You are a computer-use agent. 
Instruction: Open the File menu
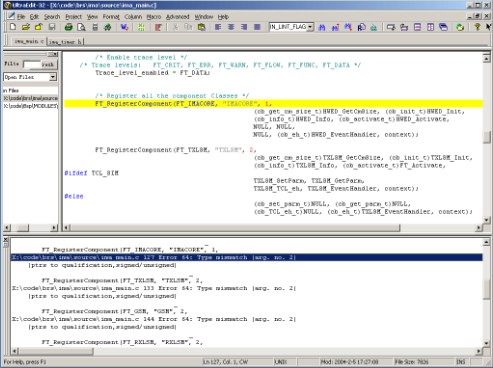[21, 17]
